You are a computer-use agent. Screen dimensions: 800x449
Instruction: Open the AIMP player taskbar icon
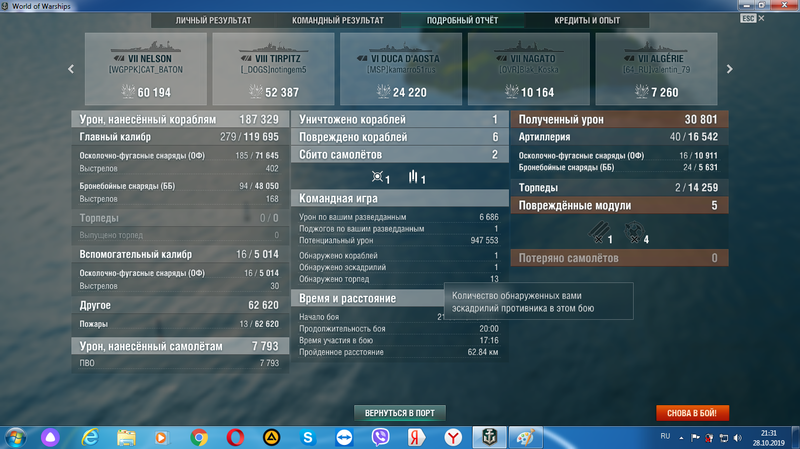coord(271,438)
